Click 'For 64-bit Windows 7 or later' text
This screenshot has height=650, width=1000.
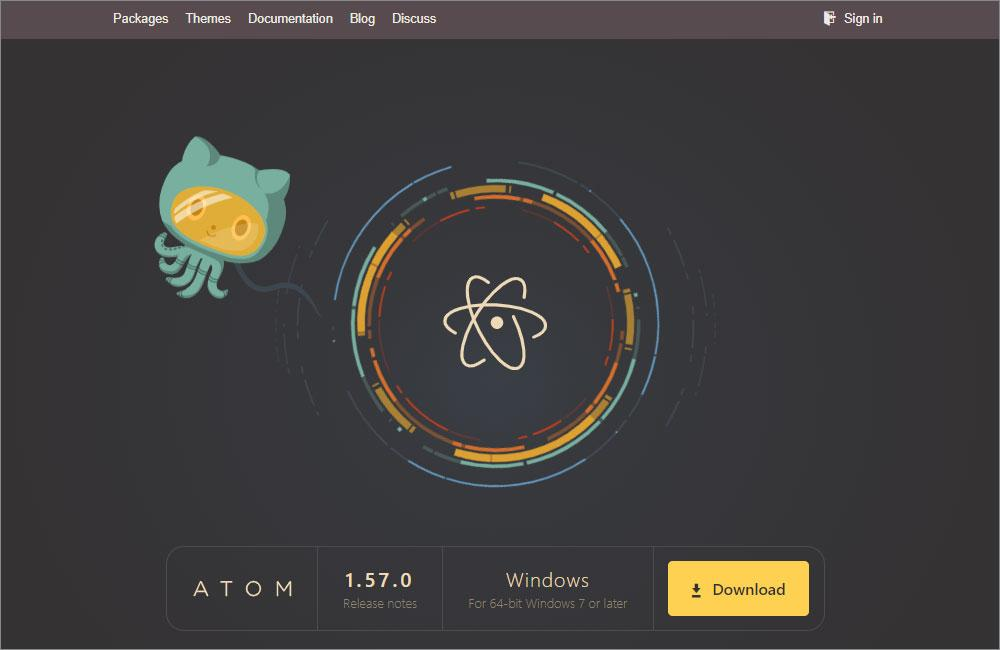[x=548, y=603]
